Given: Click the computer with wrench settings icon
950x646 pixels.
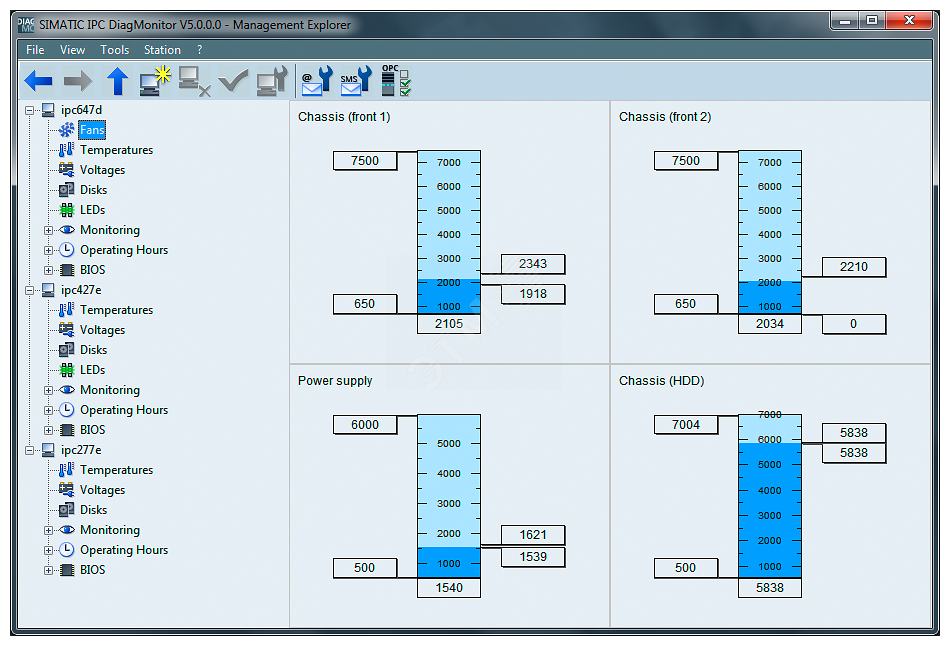Looking at the screenshot, I should (x=272, y=82).
